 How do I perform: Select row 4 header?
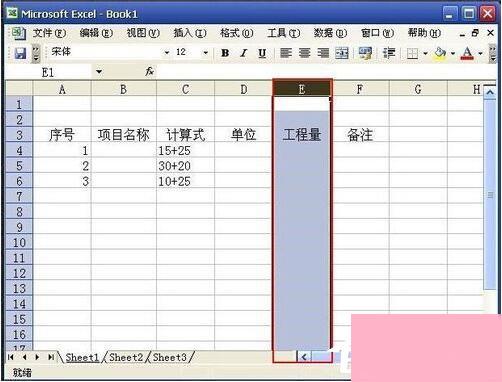(19, 151)
